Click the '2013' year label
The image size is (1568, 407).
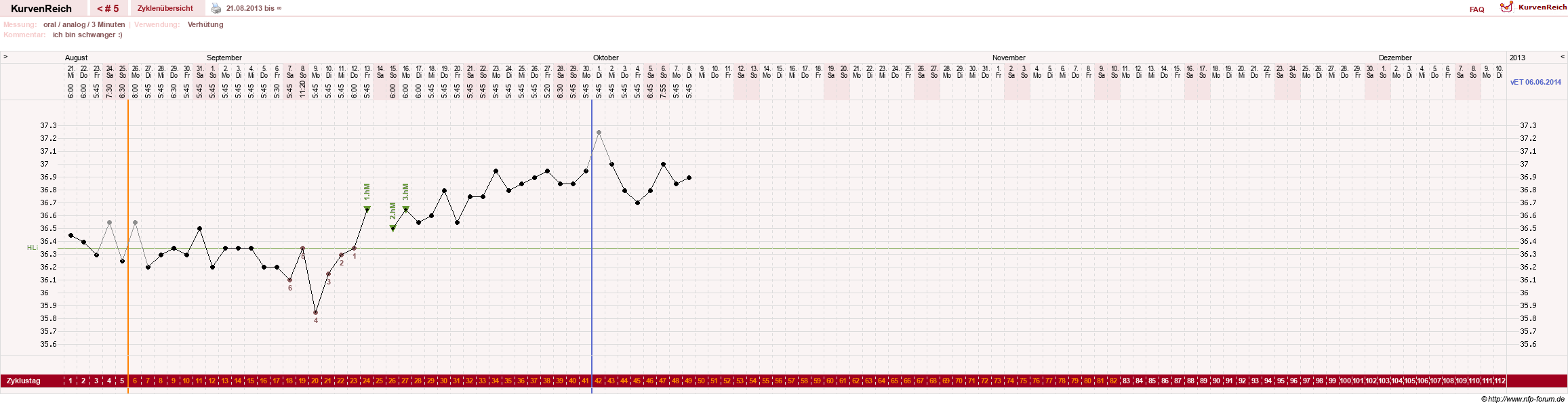pyautogui.click(x=1517, y=58)
